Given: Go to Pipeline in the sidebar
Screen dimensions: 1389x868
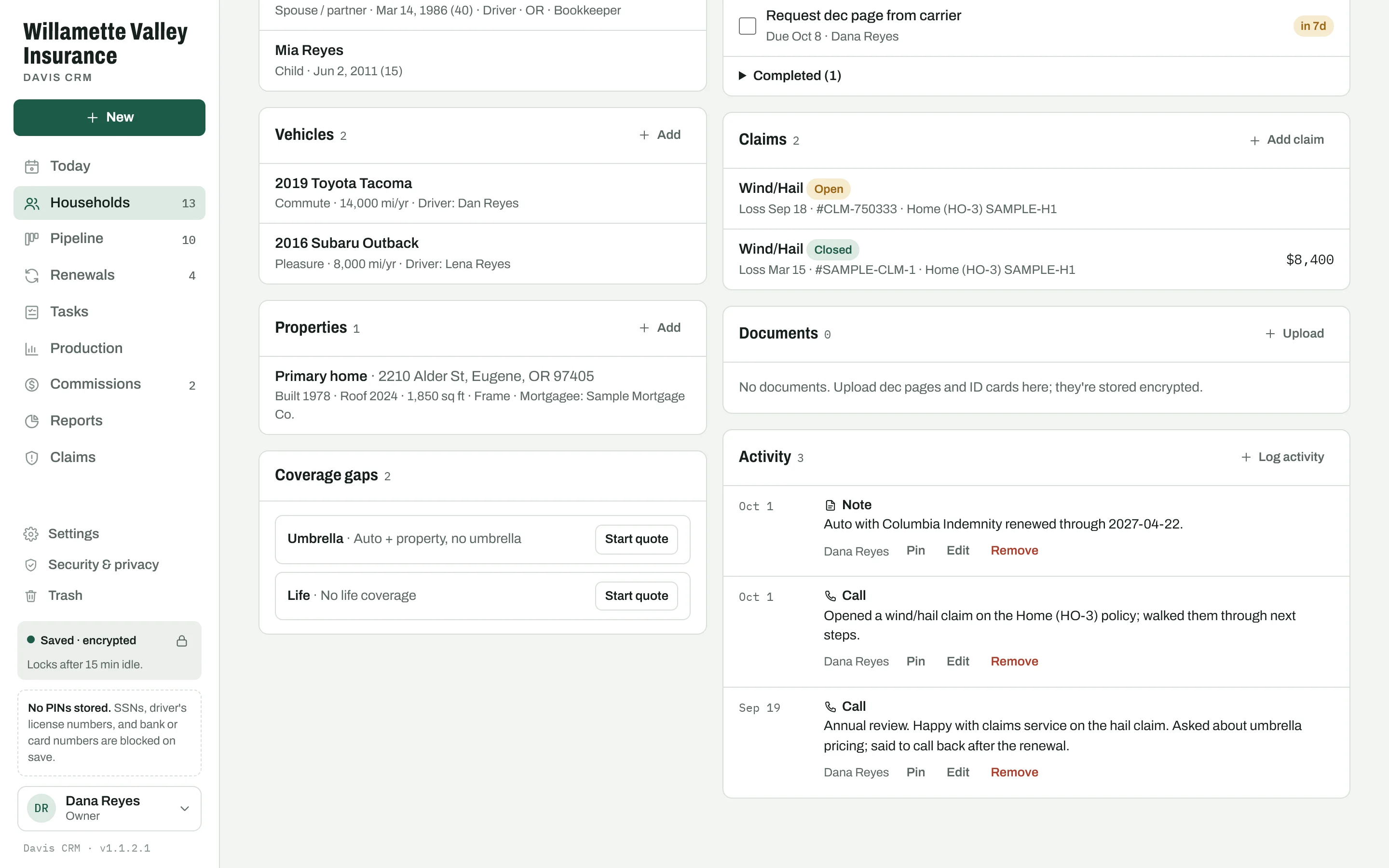Looking at the screenshot, I should tap(109, 239).
